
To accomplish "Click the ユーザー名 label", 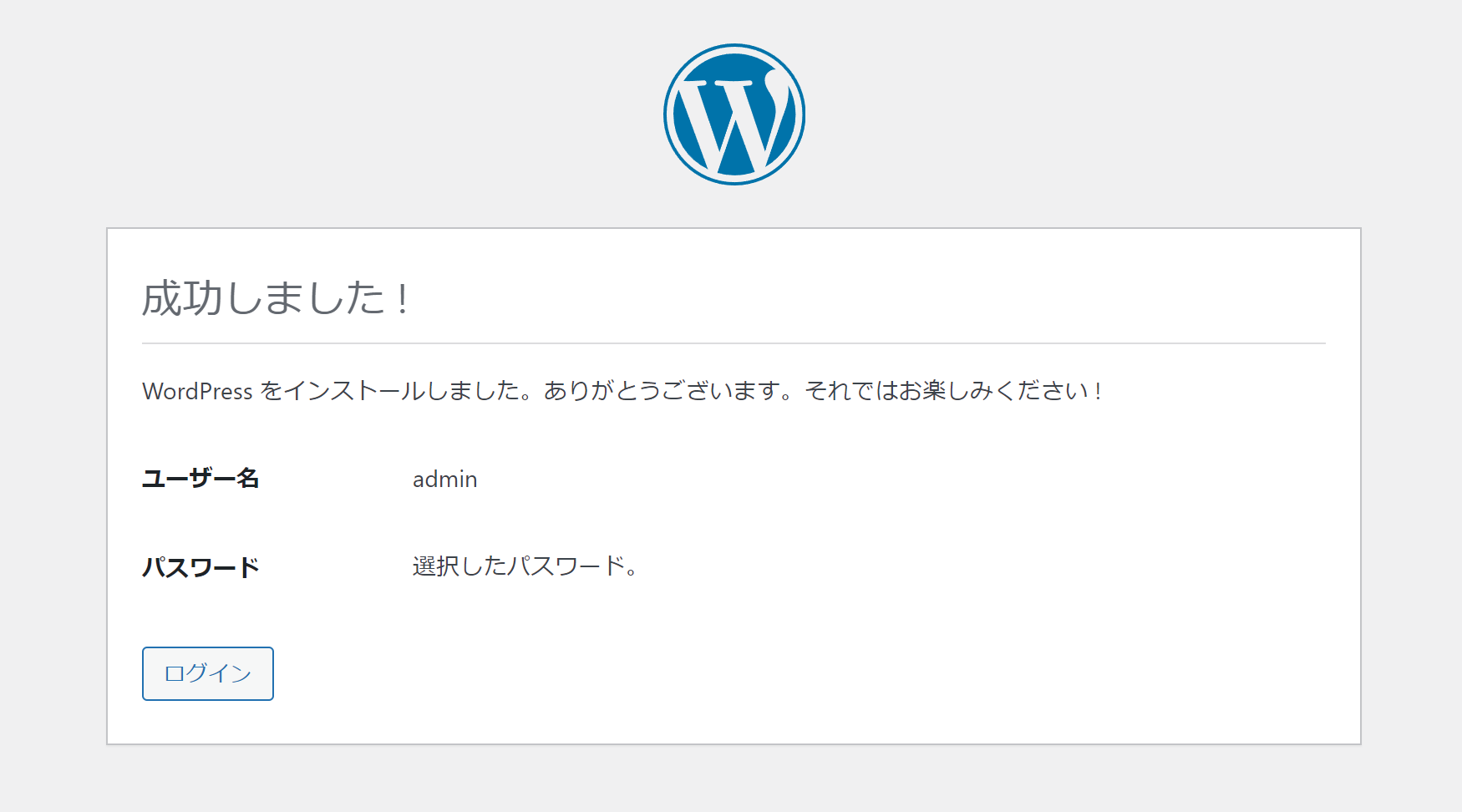I will [201, 479].
